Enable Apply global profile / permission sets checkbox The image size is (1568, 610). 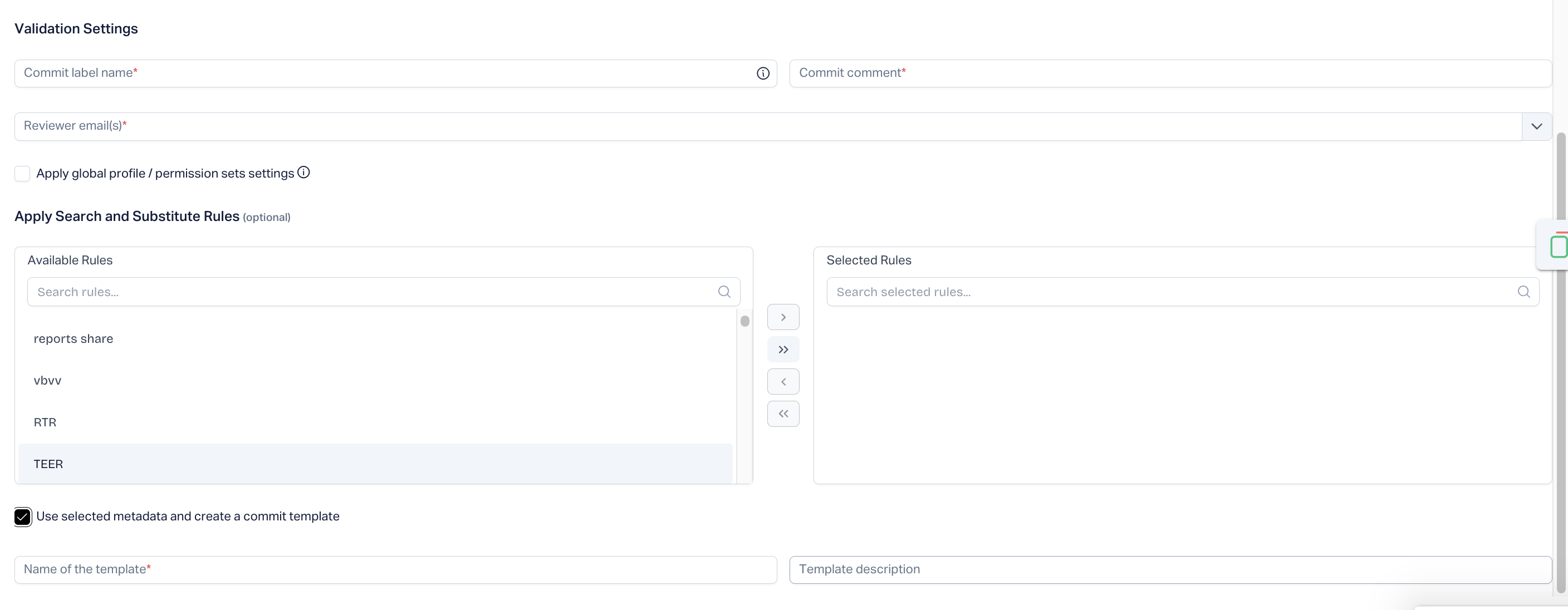[22, 174]
